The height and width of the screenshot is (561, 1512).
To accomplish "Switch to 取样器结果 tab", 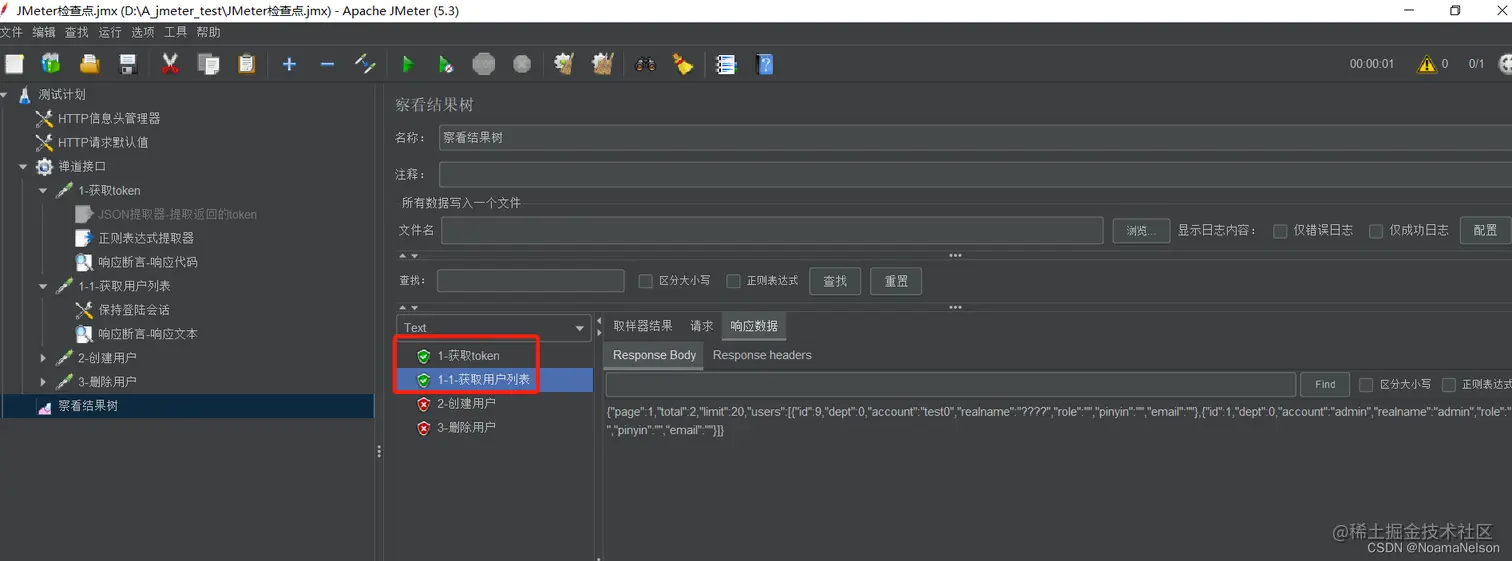I will 643,326.
